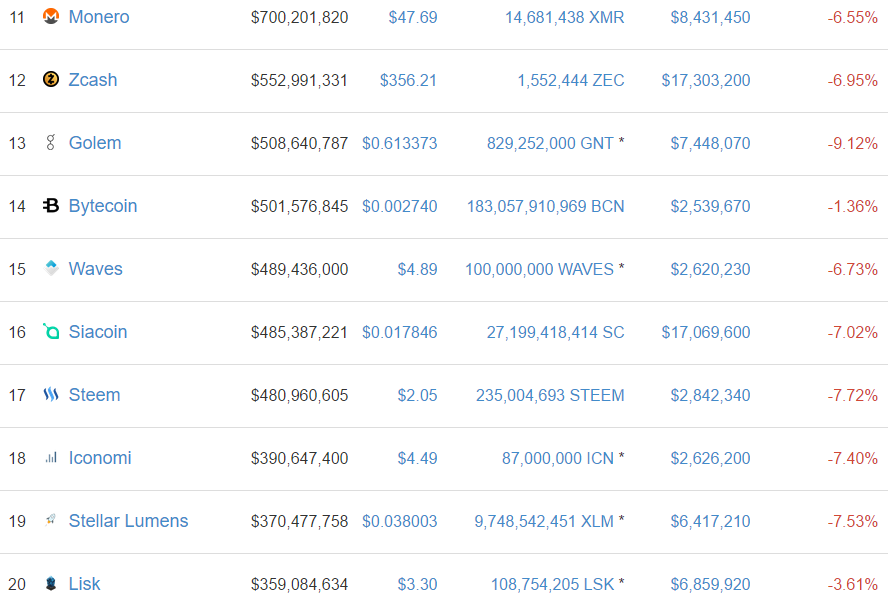
Task: Click the Monero coin logo icon
Action: pos(51,16)
